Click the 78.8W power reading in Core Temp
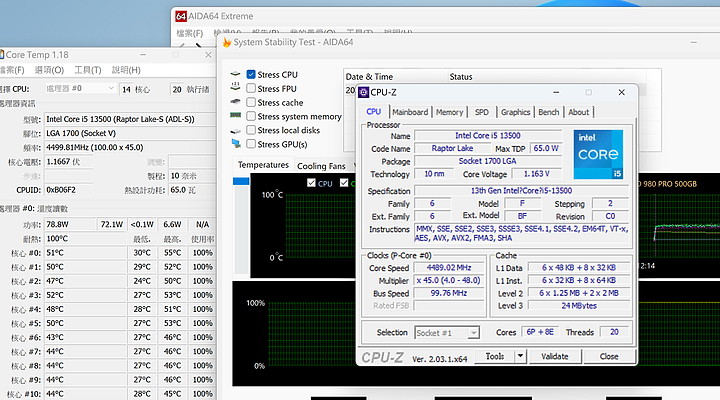Image resolution: width=720 pixels, height=400 pixels. (70, 225)
